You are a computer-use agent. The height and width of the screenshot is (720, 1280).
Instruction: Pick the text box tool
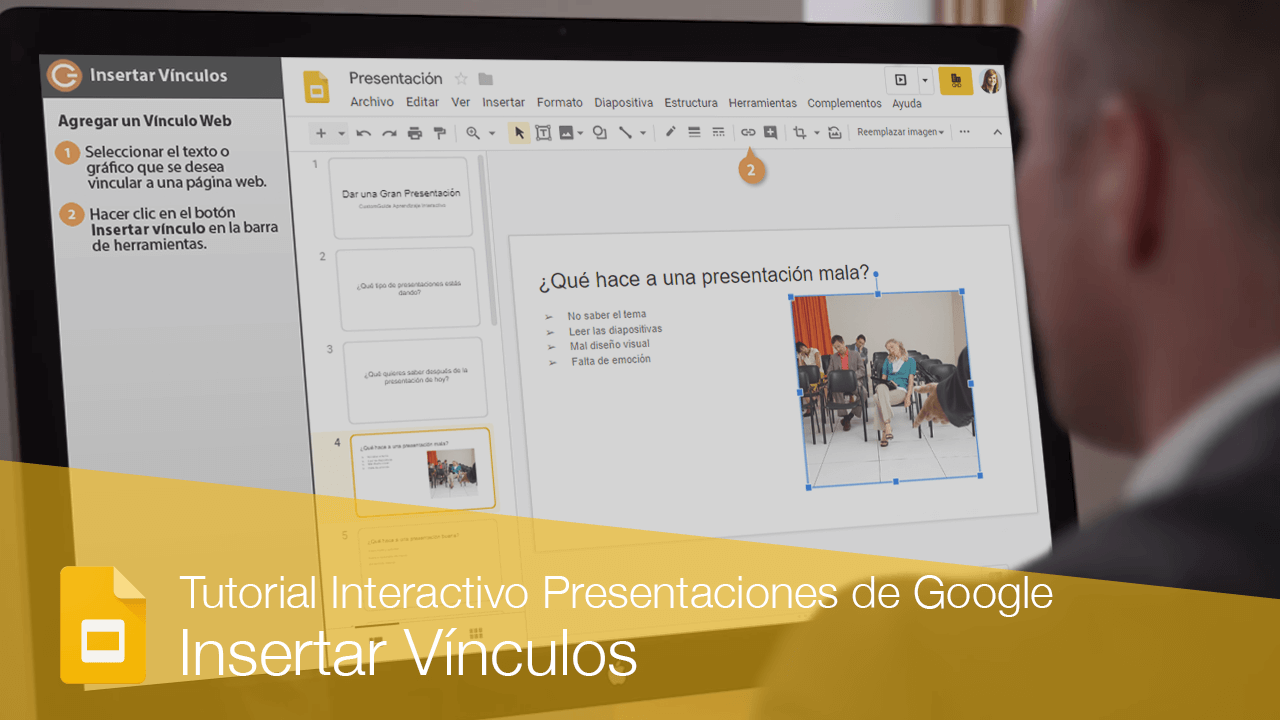pyautogui.click(x=543, y=132)
